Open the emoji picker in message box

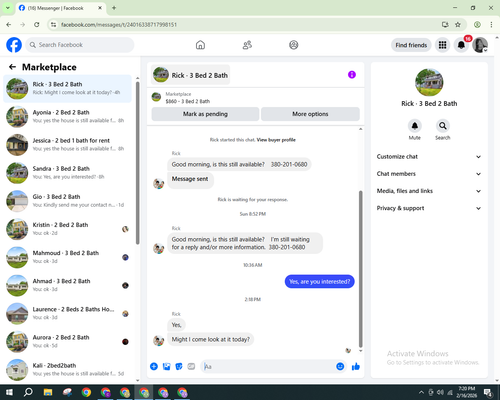[x=340, y=367]
